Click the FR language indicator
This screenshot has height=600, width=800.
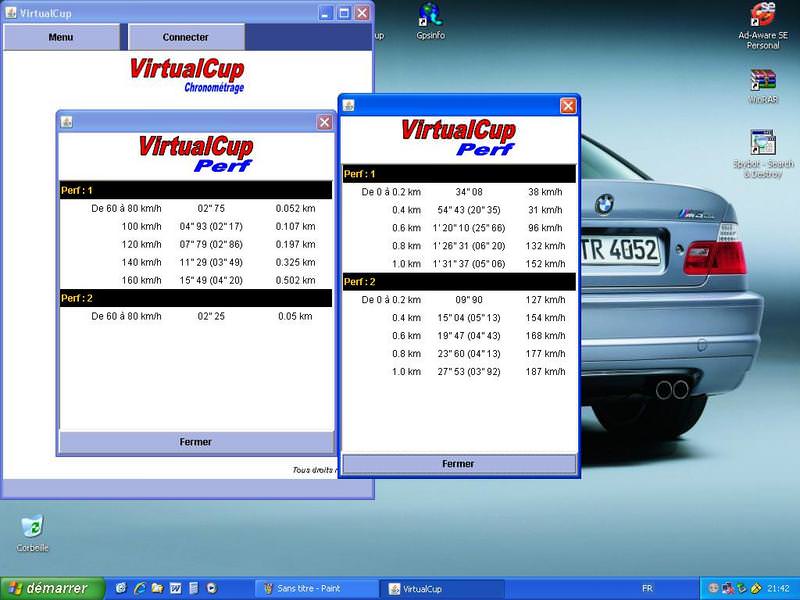click(x=647, y=588)
